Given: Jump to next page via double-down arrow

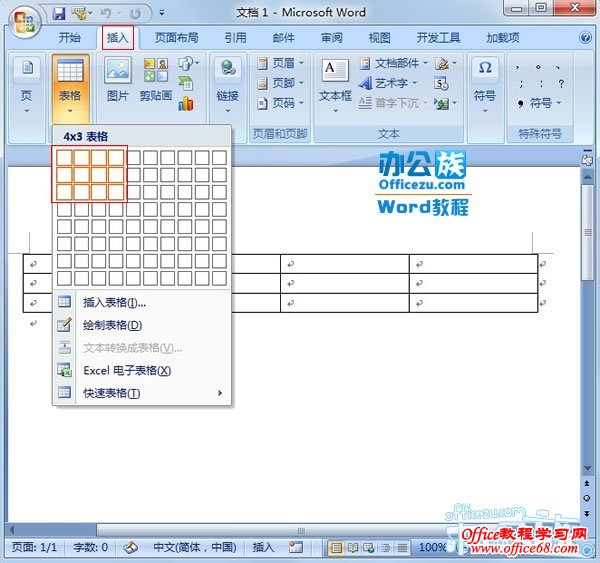Looking at the screenshot, I should coord(587,513).
